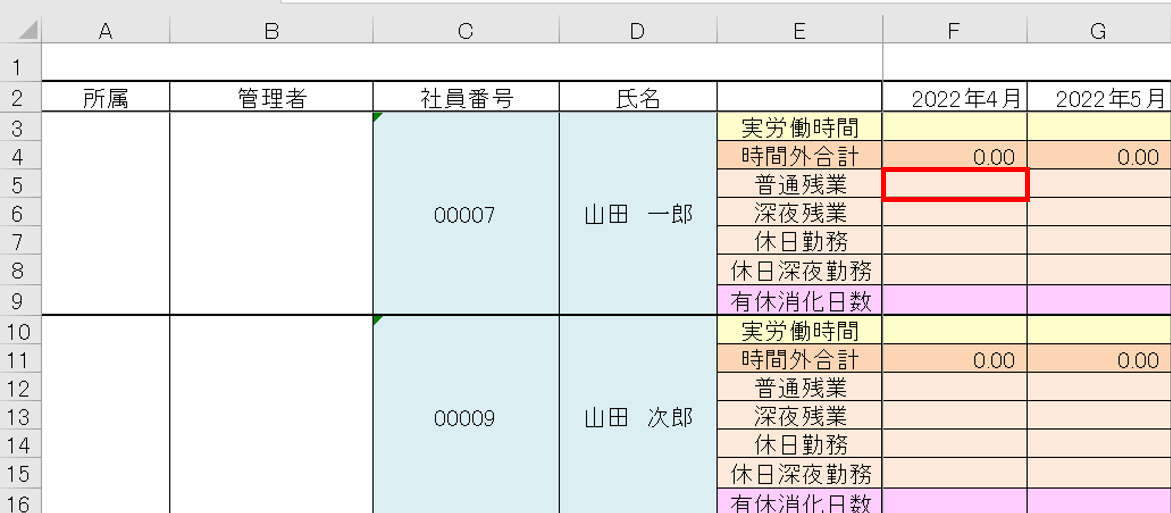Click the yellow April 実労働時間 cell in row 3
The image size is (1171, 513).
click(954, 128)
